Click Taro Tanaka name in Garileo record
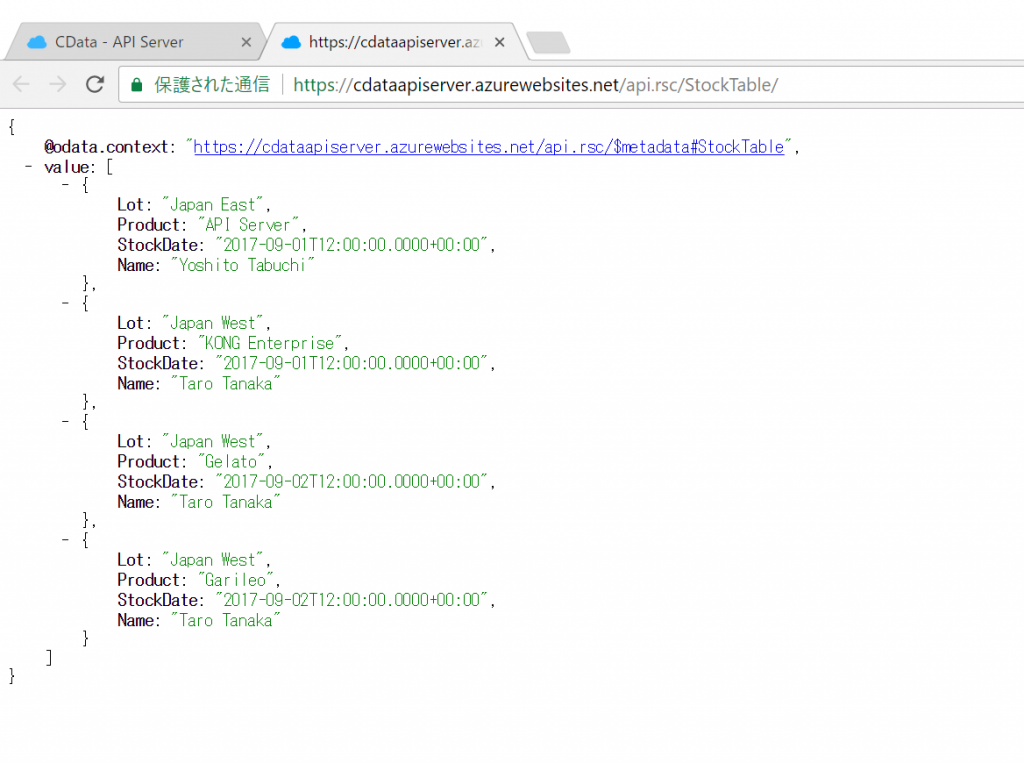1024x763 pixels. [x=225, y=621]
